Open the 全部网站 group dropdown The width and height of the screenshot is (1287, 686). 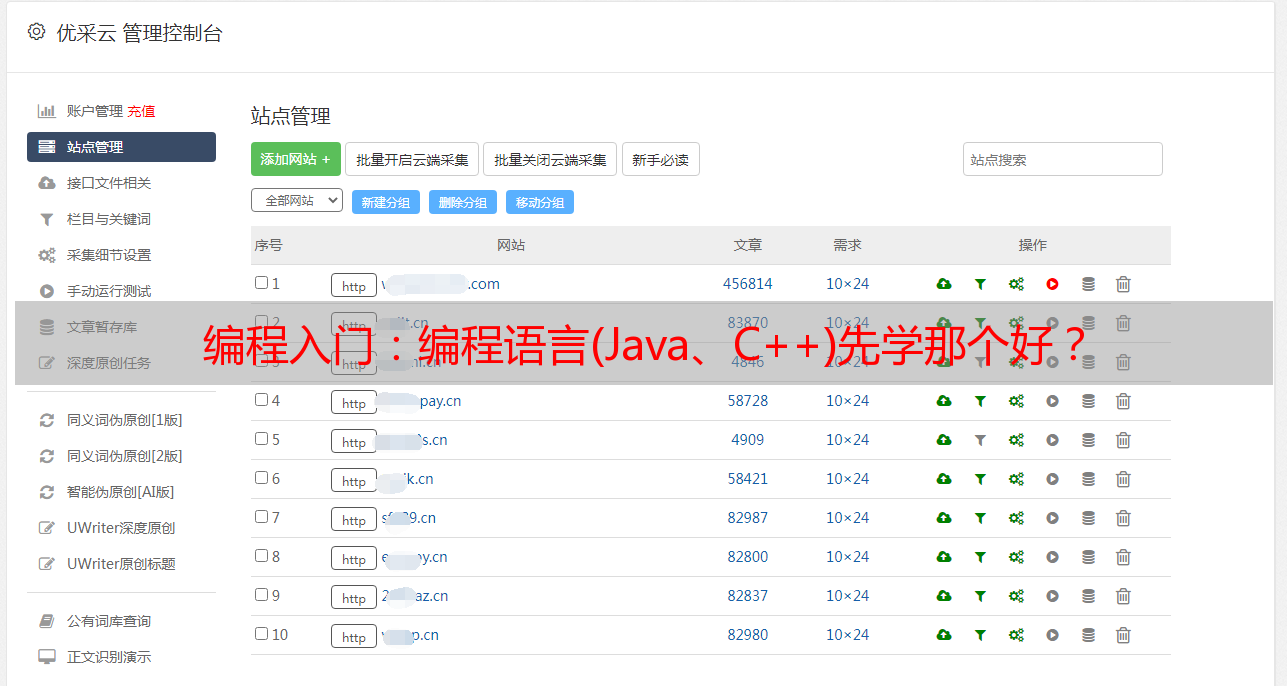tap(297, 201)
